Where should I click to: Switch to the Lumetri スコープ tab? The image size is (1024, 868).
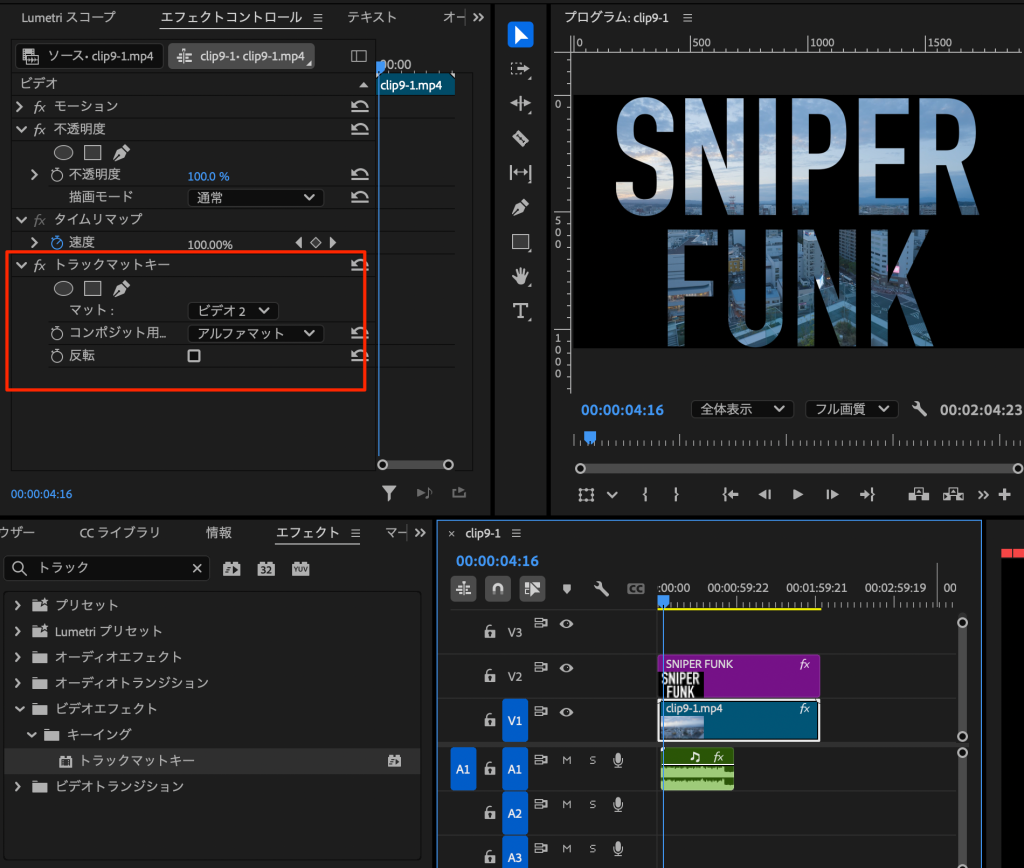pyautogui.click(x=68, y=17)
